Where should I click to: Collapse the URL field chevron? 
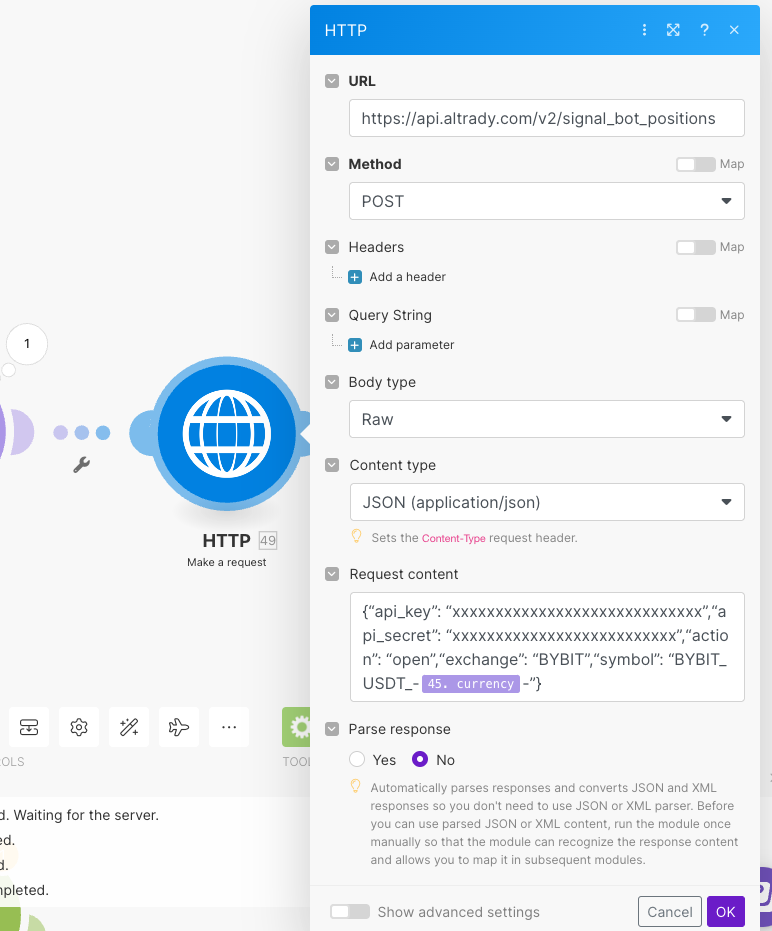[332, 81]
